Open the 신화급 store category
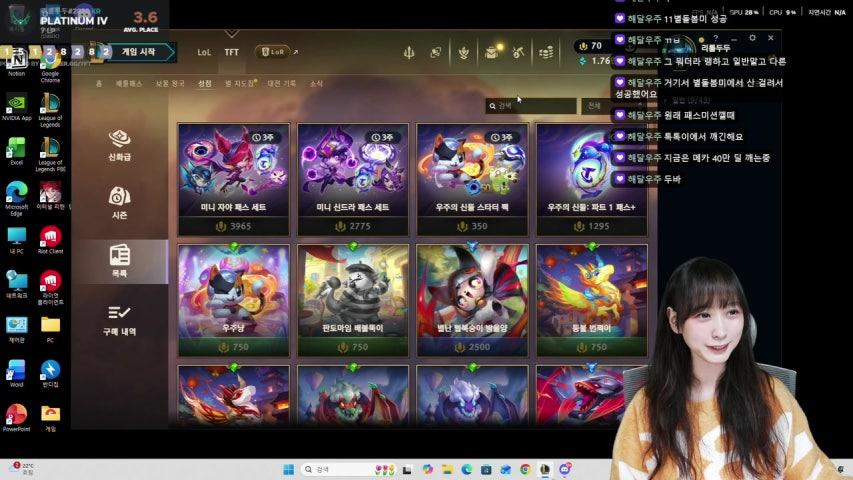Viewport: 853px width, 480px height. coord(120,146)
